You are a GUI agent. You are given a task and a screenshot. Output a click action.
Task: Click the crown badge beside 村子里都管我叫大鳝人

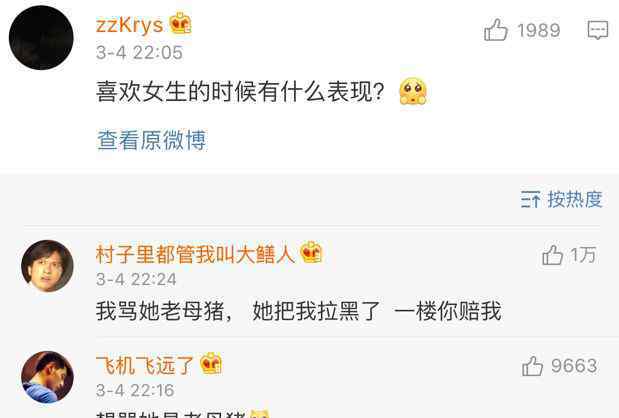click(x=311, y=253)
